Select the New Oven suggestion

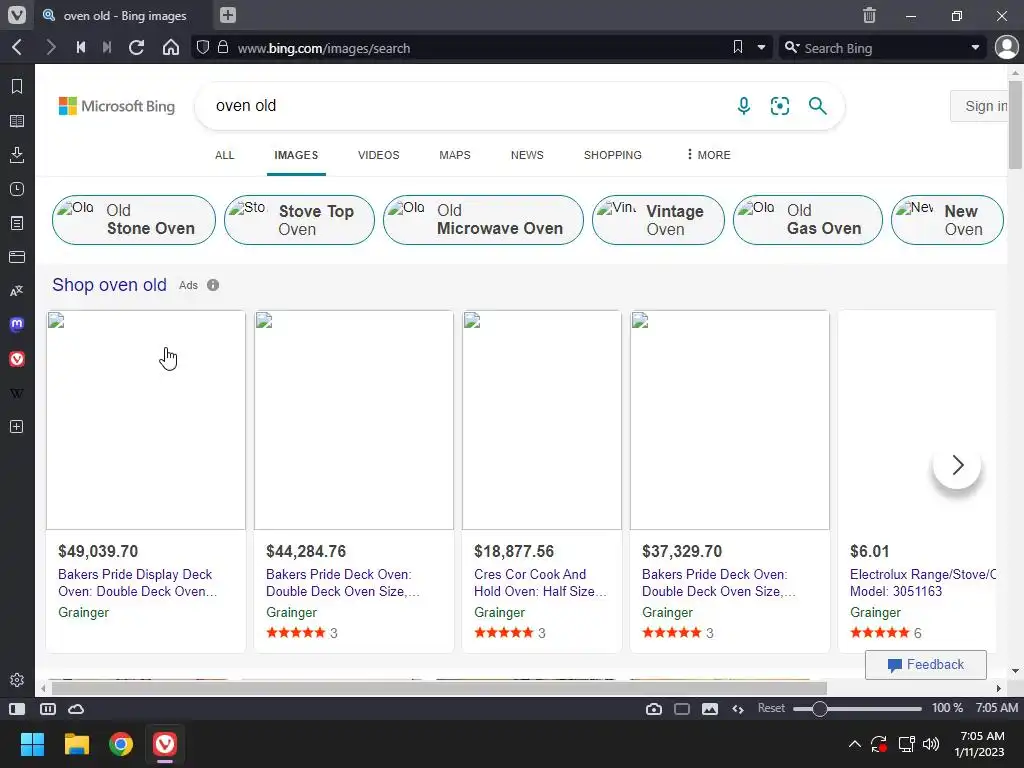click(947, 220)
